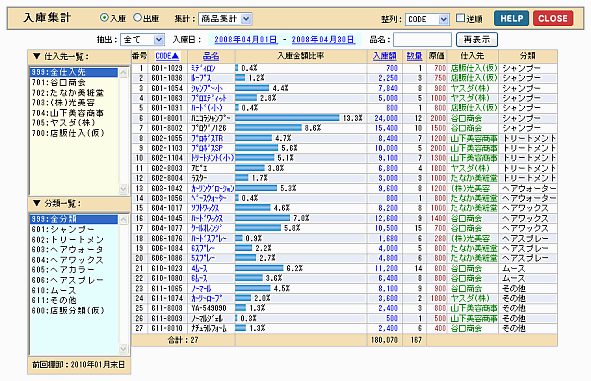Open product link in row 610-1023

click(x=199, y=268)
